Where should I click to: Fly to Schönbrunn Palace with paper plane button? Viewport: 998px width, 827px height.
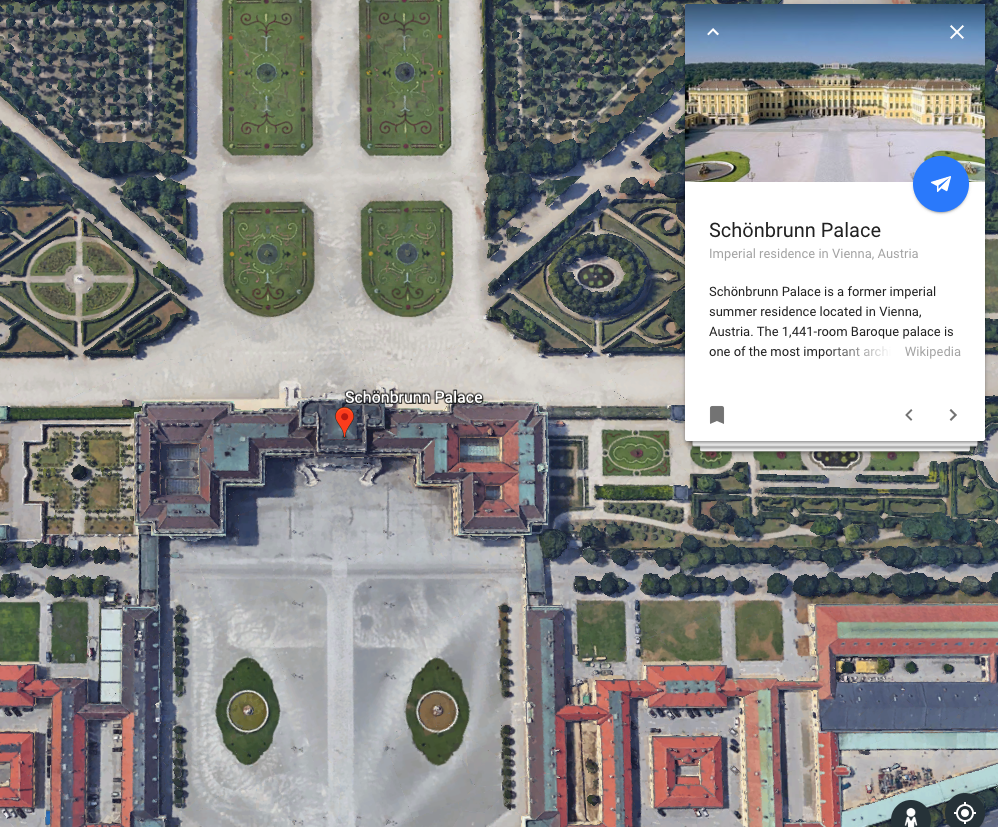(941, 184)
